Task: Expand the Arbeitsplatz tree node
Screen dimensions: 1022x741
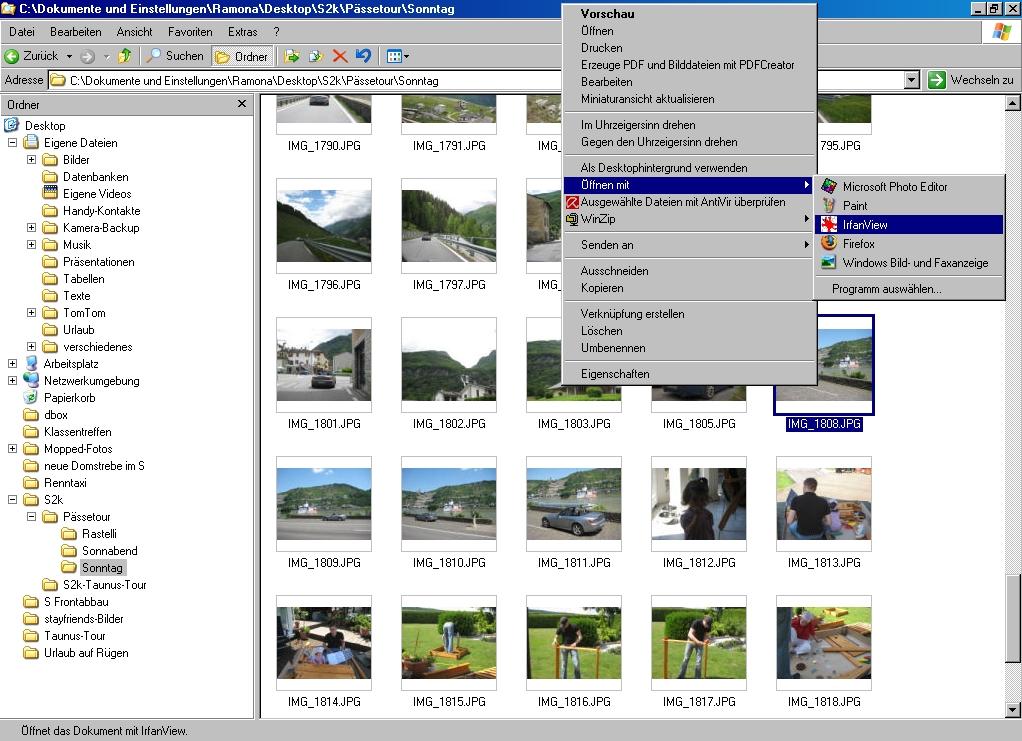Action: (x=12, y=364)
